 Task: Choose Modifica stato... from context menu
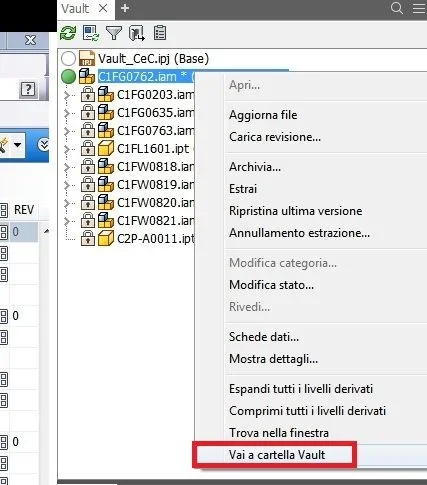(x=271, y=285)
